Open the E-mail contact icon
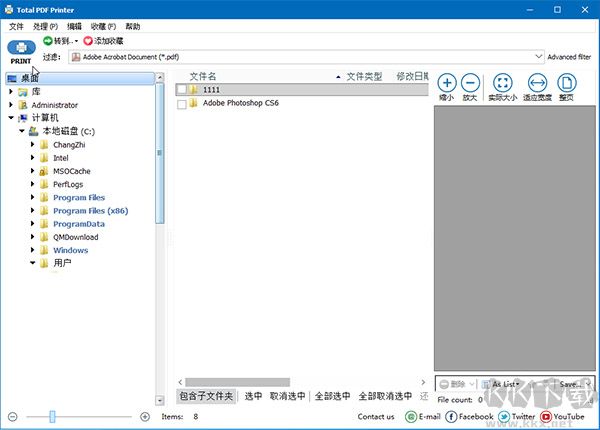600x430 pixels. pos(411,417)
